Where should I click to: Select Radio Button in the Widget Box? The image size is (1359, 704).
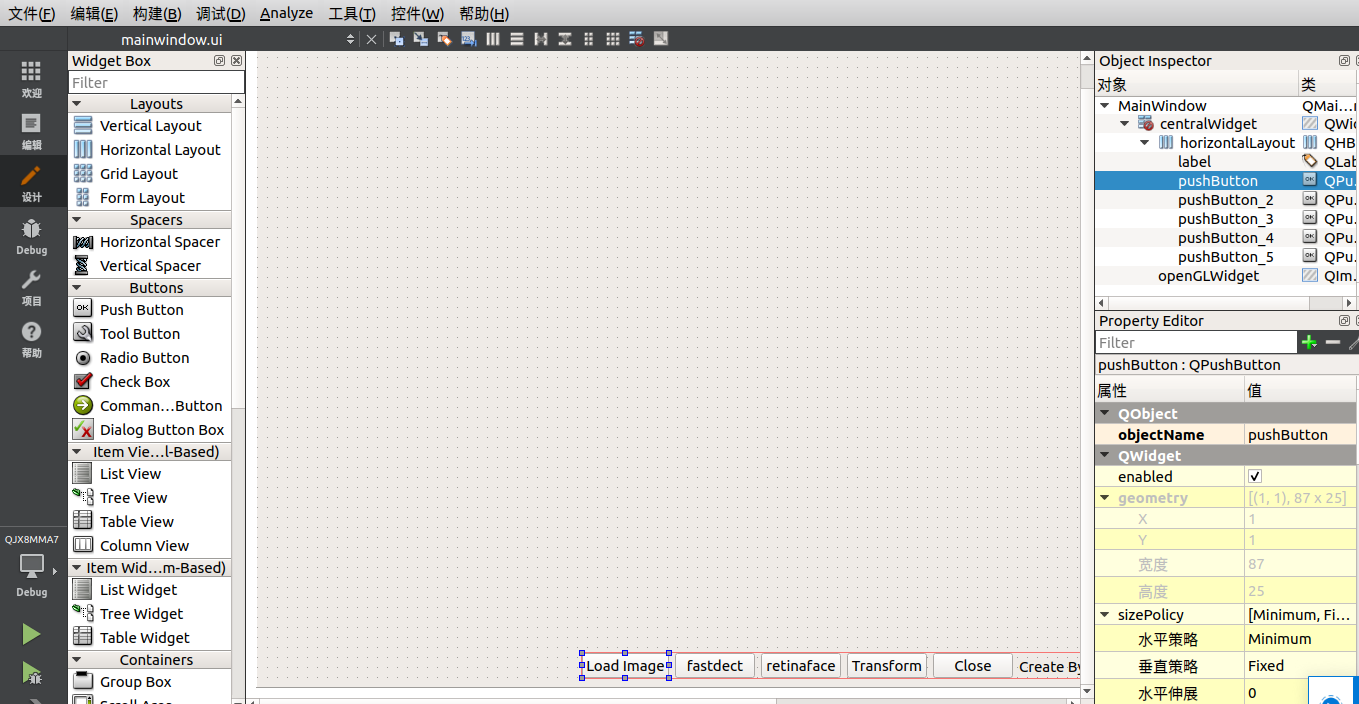[144, 358]
